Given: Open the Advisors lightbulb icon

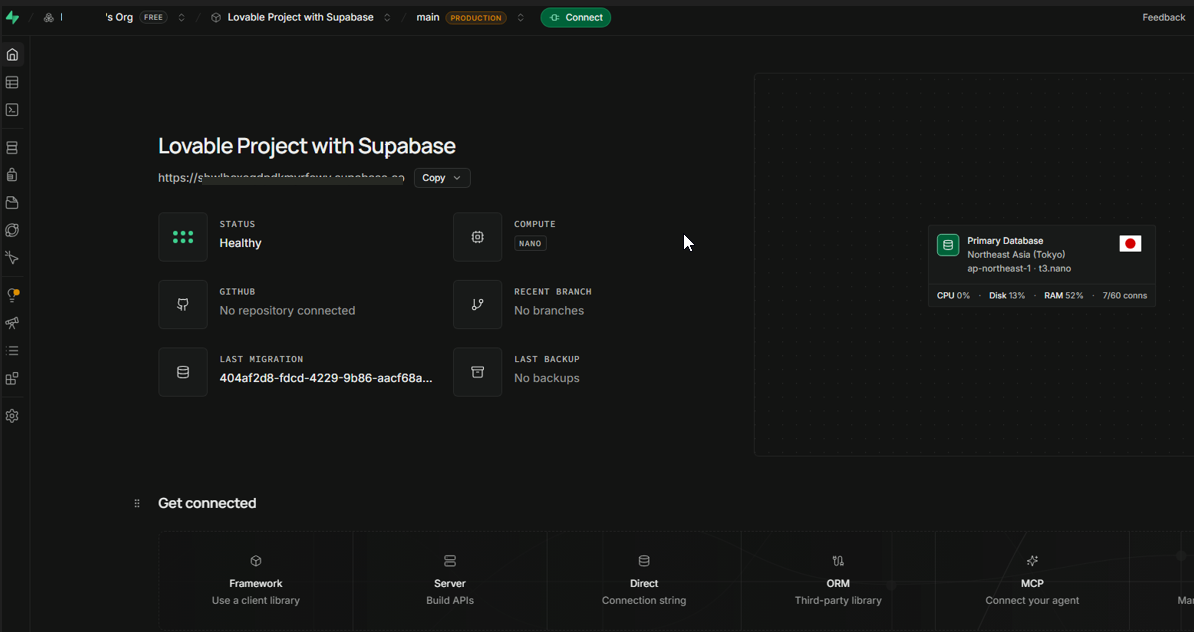Looking at the screenshot, I should (x=12, y=295).
